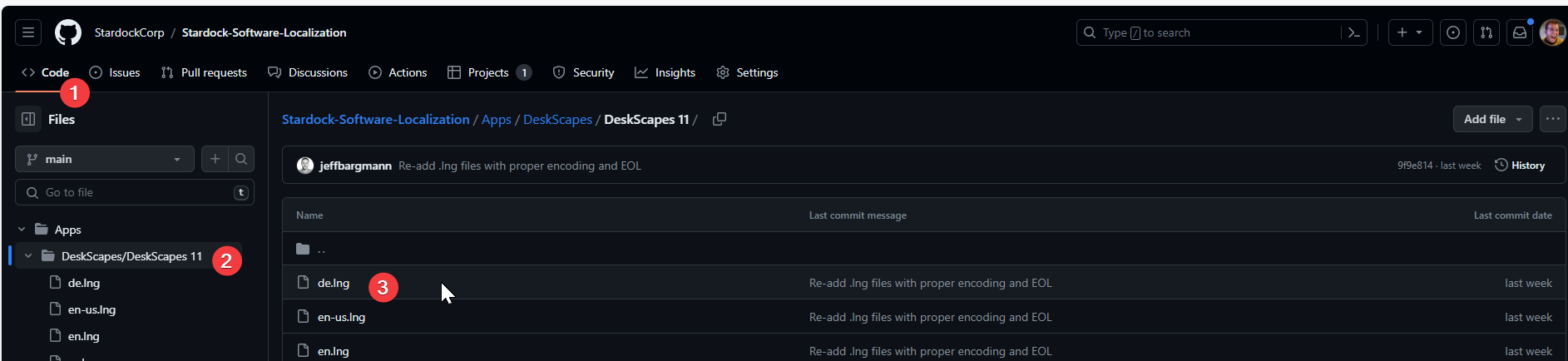Open jeffbargmann author link
The width and height of the screenshot is (1568, 361).
click(x=355, y=166)
